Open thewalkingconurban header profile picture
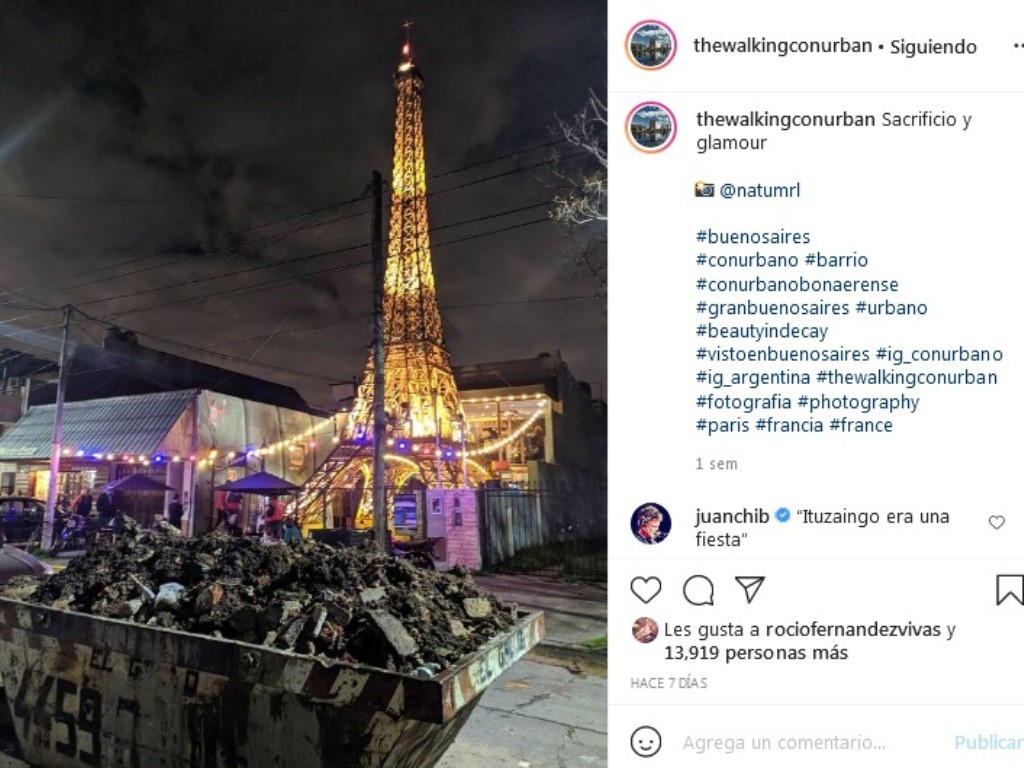Image resolution: width=1024 pixels, height=768 pixels. pos(650,45)
